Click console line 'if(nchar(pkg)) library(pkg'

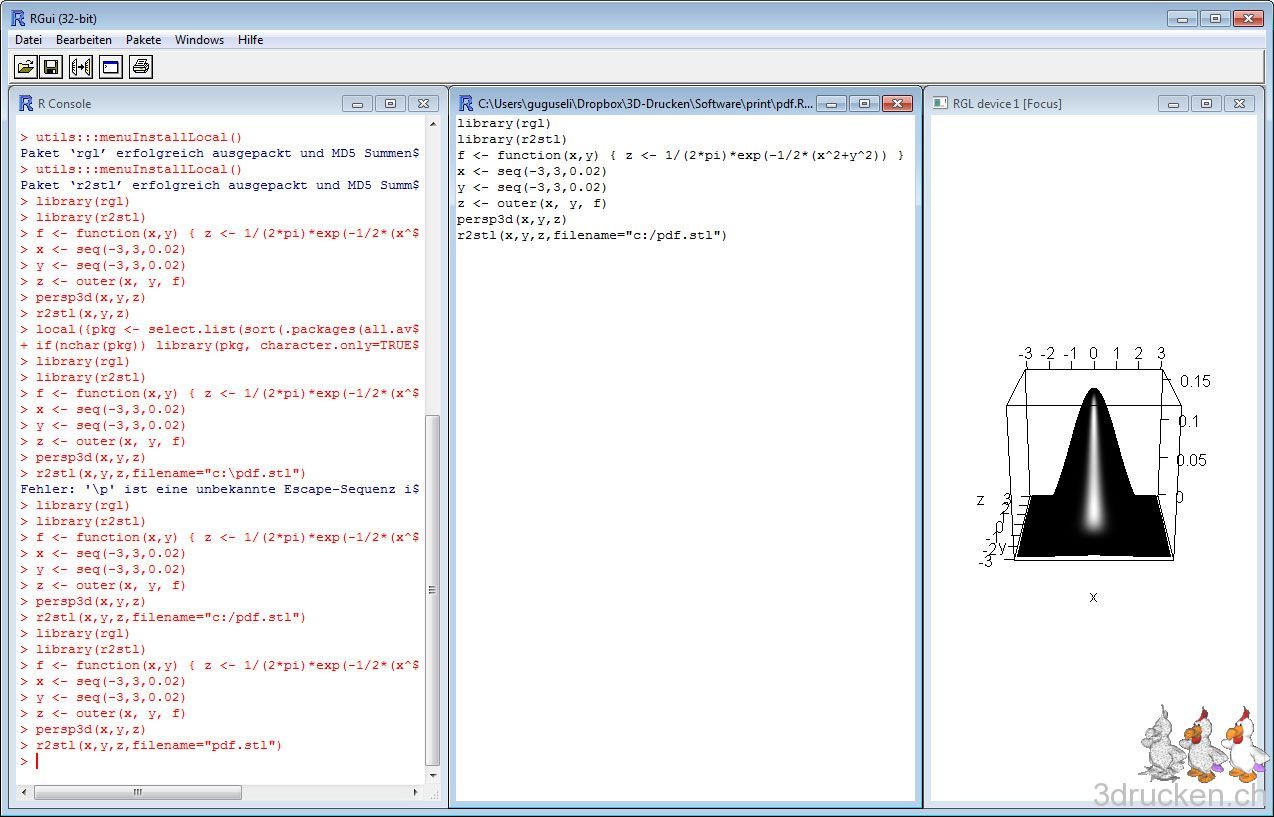pos(220,345)
